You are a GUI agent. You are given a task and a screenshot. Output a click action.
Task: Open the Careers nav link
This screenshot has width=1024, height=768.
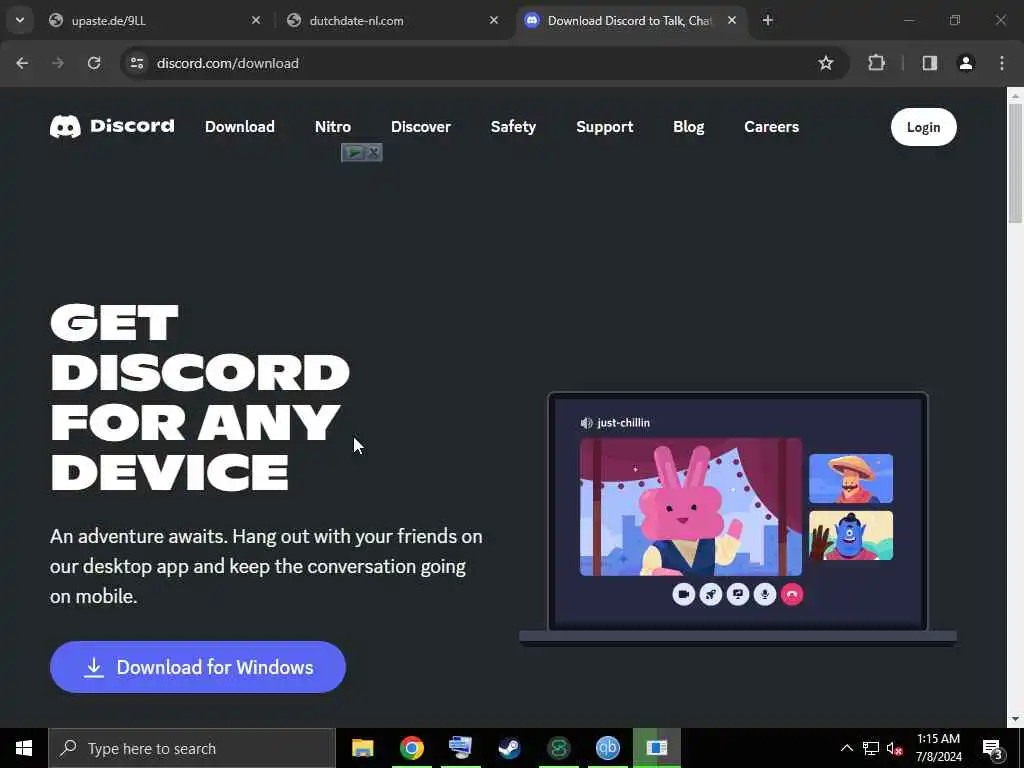point(771,127)
